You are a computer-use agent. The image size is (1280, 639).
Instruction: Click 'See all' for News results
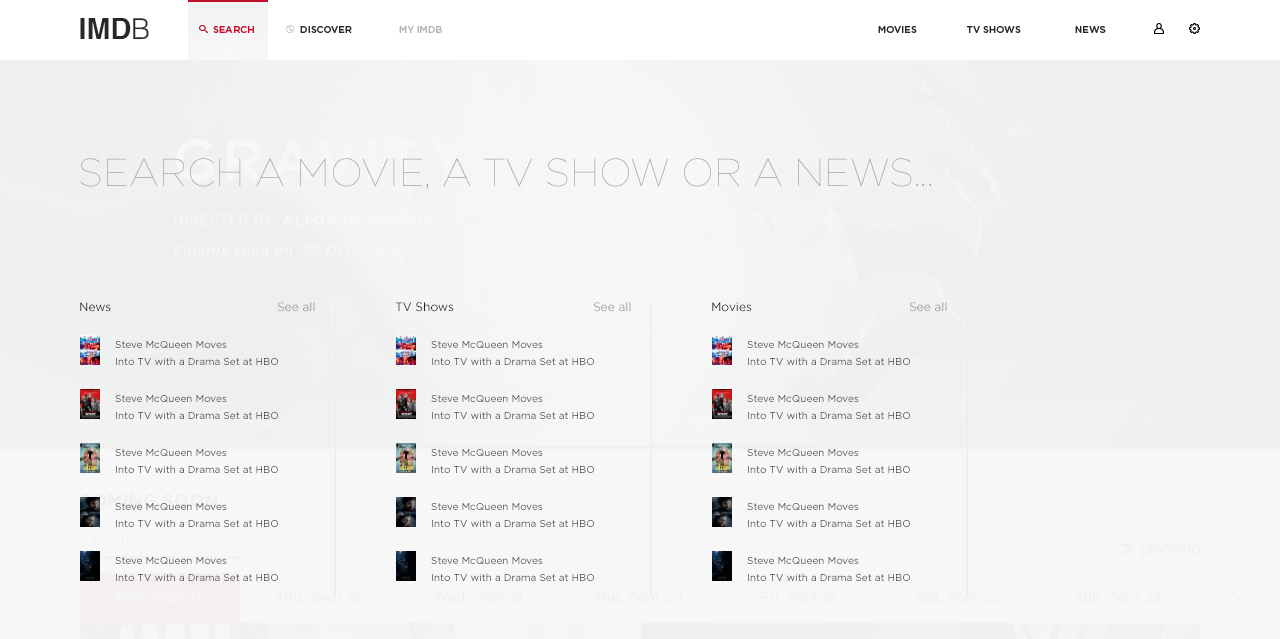coord(296,307)
